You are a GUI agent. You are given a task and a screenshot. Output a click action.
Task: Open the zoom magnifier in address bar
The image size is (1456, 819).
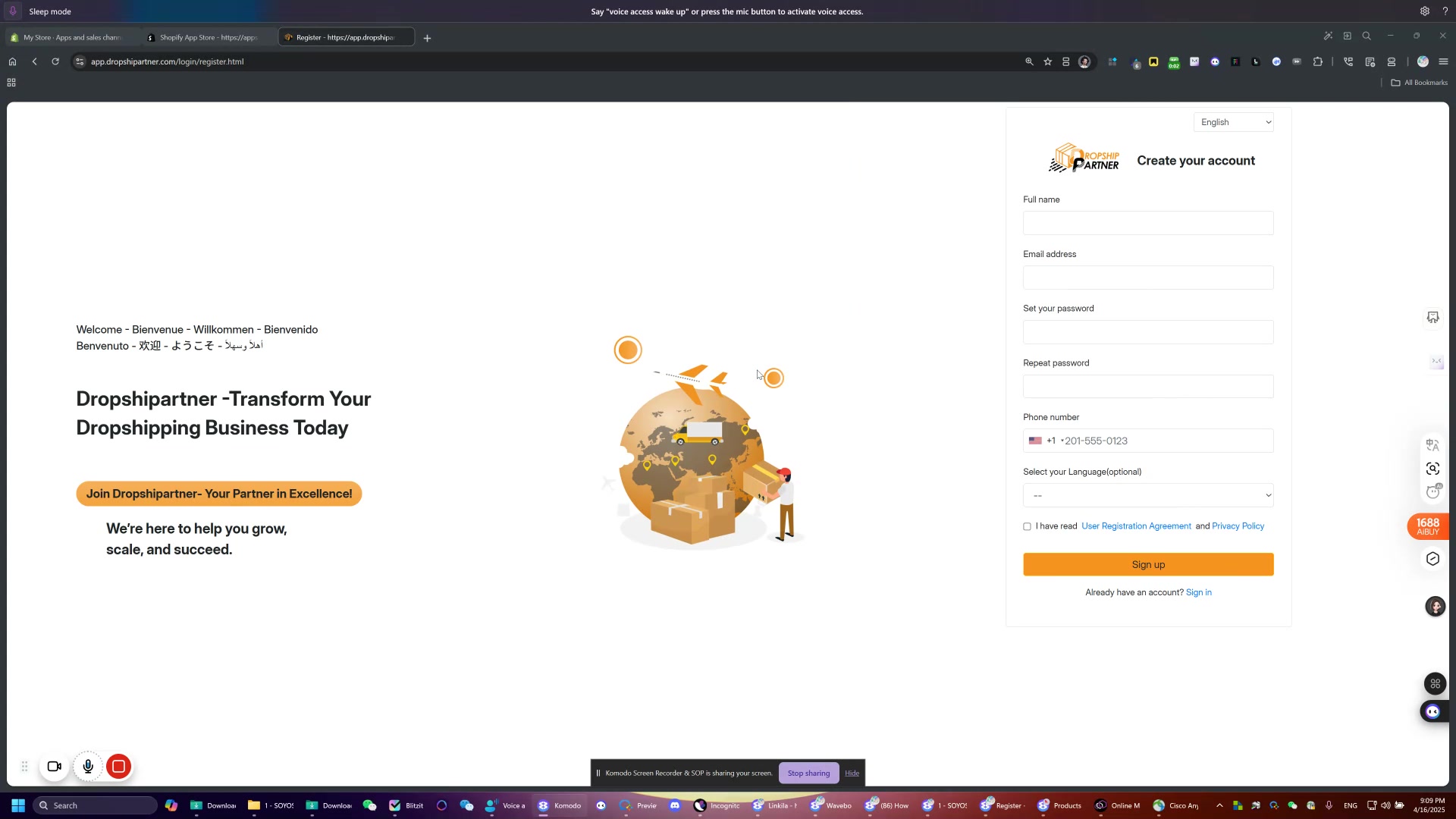(1029, 61)
